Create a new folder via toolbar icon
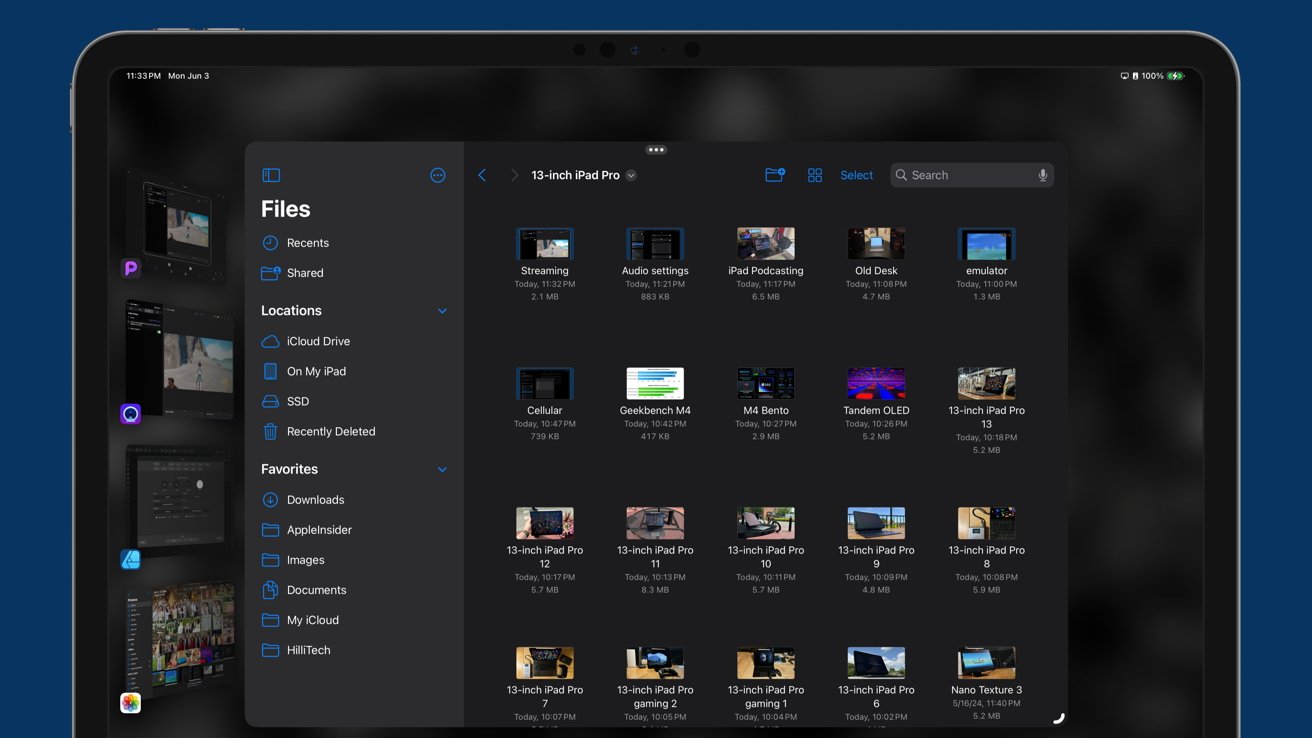The width and height of the screenshot is (1312, 738). (x=775, y=175)
